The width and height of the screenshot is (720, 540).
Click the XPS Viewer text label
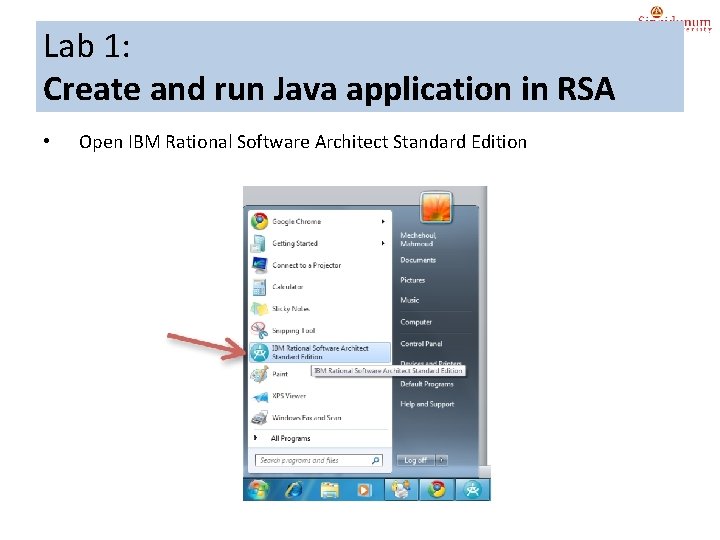pos(289,396)
